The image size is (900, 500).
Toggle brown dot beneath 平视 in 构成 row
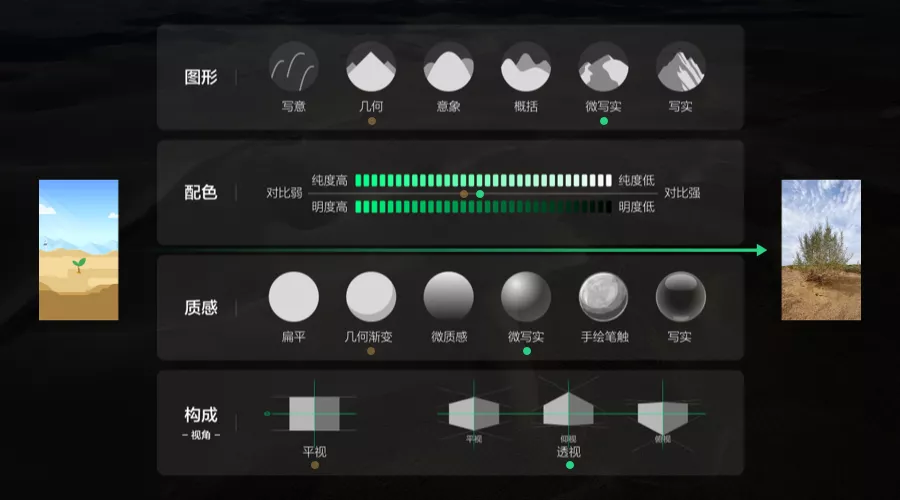pos(315,465)
